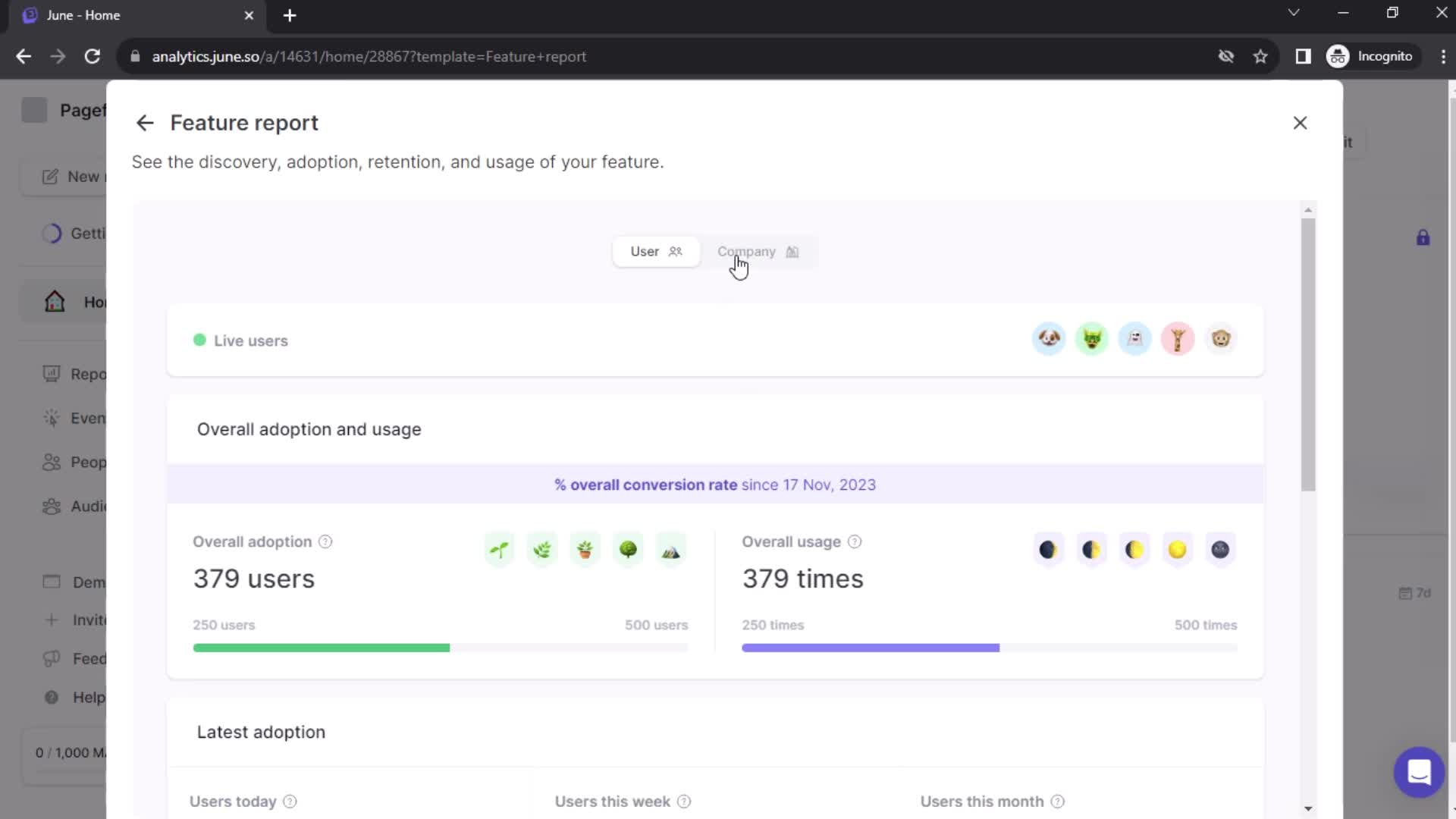This screenshot has height=819, width=1456.
Task: Open the tab search dropdown arrow
Action: pyautogui.click(x=1294, y=13)
